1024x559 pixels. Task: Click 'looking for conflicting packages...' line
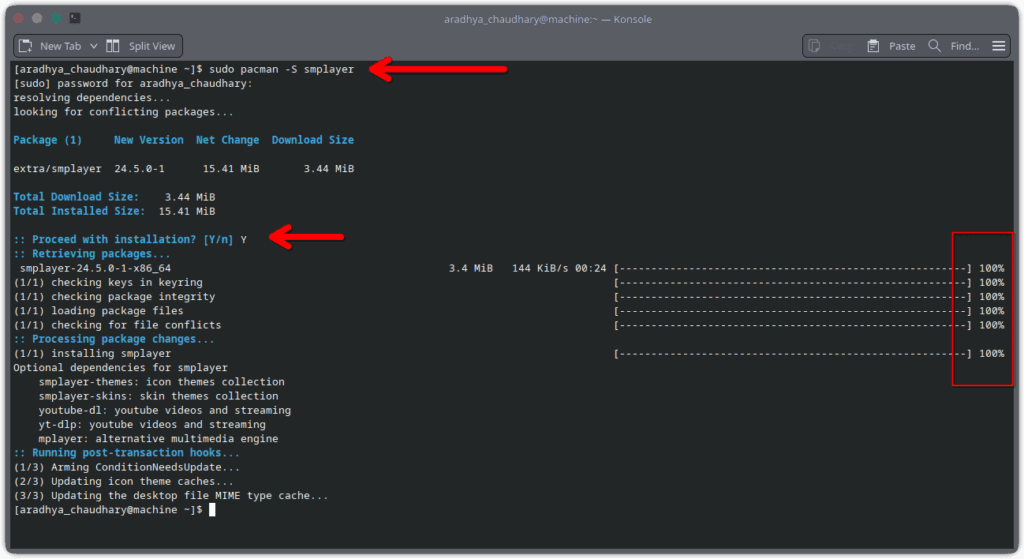pyautogui.click(x=123, y=112)
